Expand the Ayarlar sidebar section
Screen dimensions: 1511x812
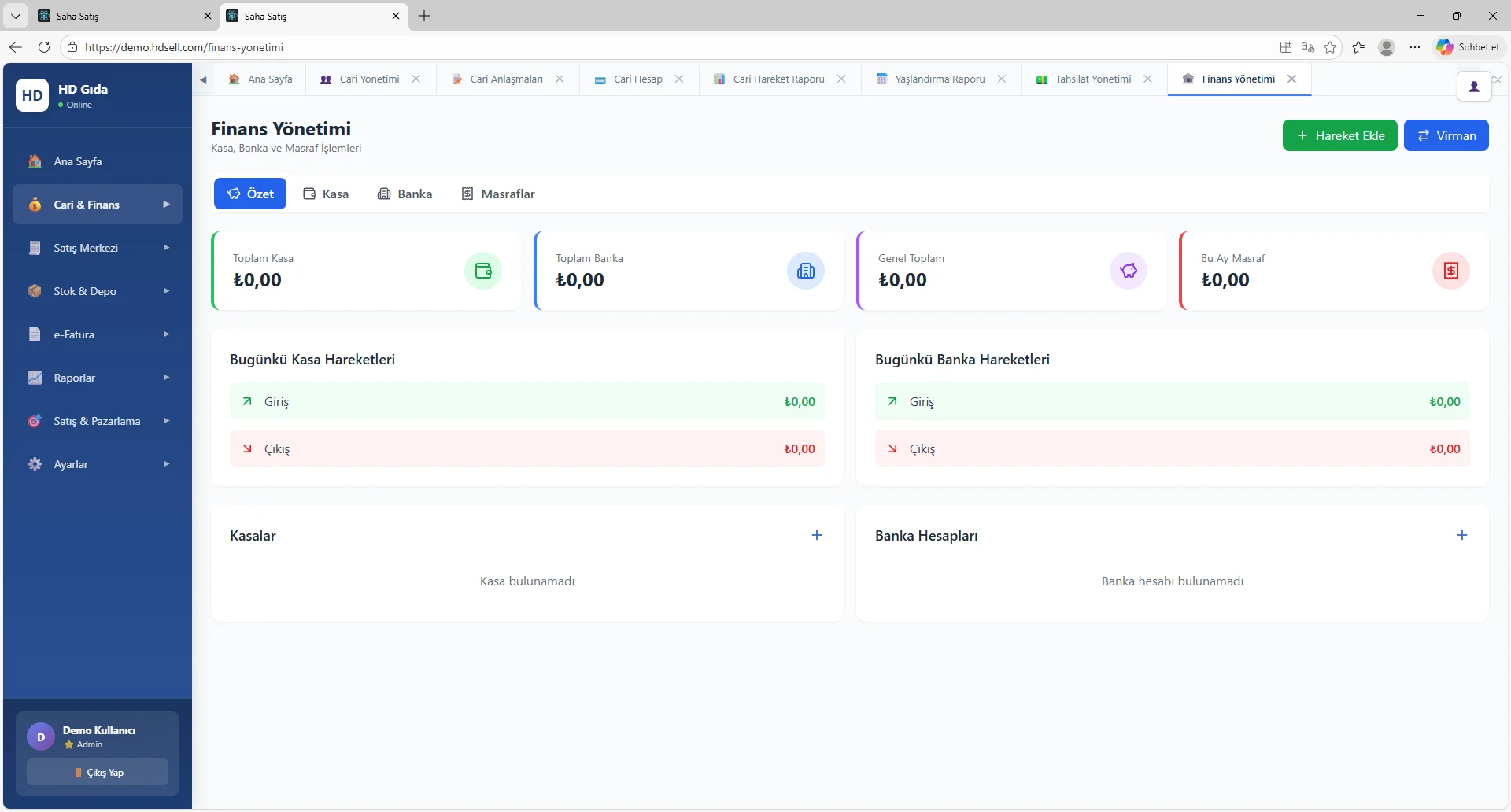point(98,464)
